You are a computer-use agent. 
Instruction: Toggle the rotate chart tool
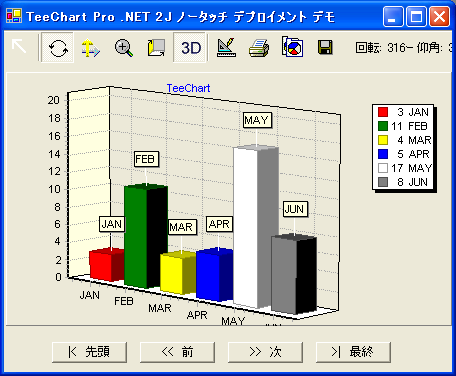tap(57, 47)
